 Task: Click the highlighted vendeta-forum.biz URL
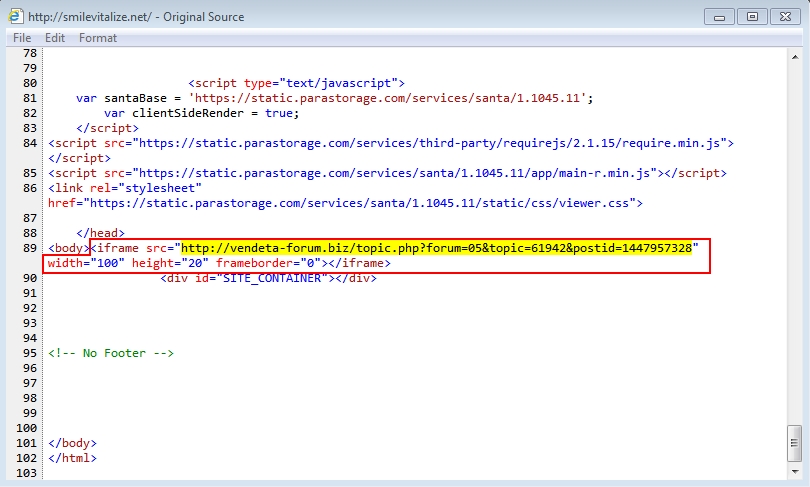pyautogui.click(x=436, y=248)
